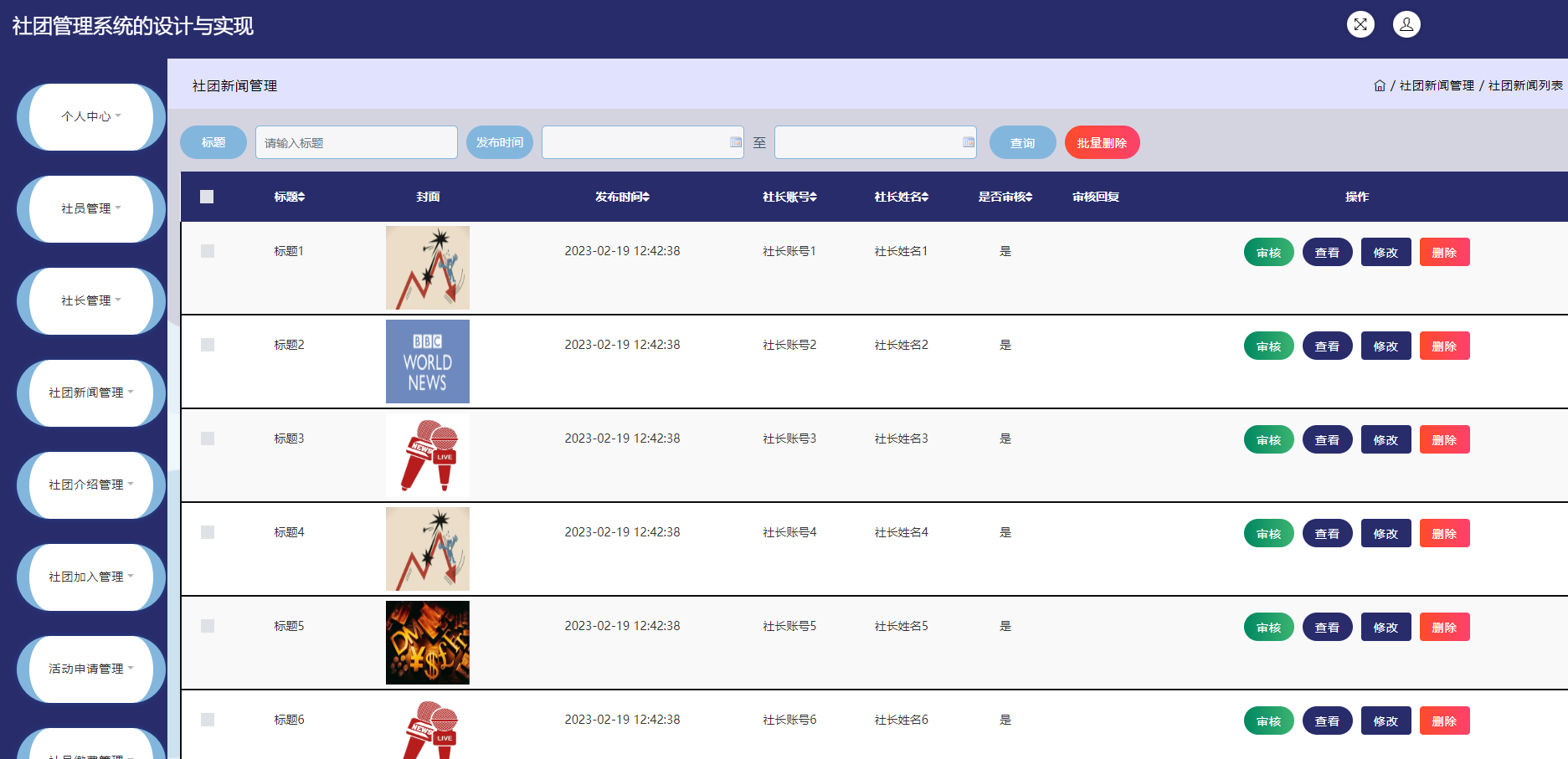Click 修改 button for 标题6

tap(1386, 721)
